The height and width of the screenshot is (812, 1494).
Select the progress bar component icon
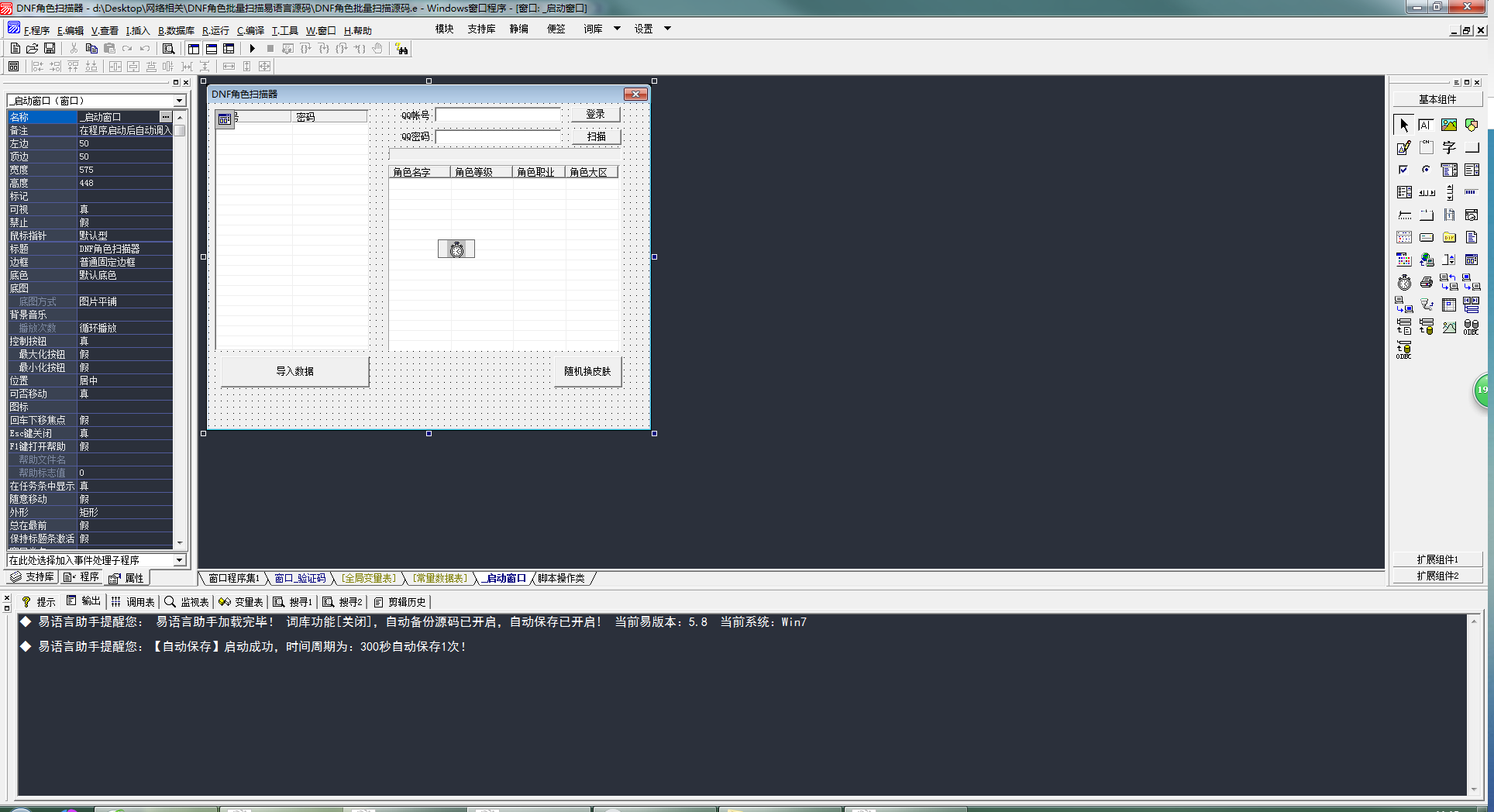[x=1472, y=192]
